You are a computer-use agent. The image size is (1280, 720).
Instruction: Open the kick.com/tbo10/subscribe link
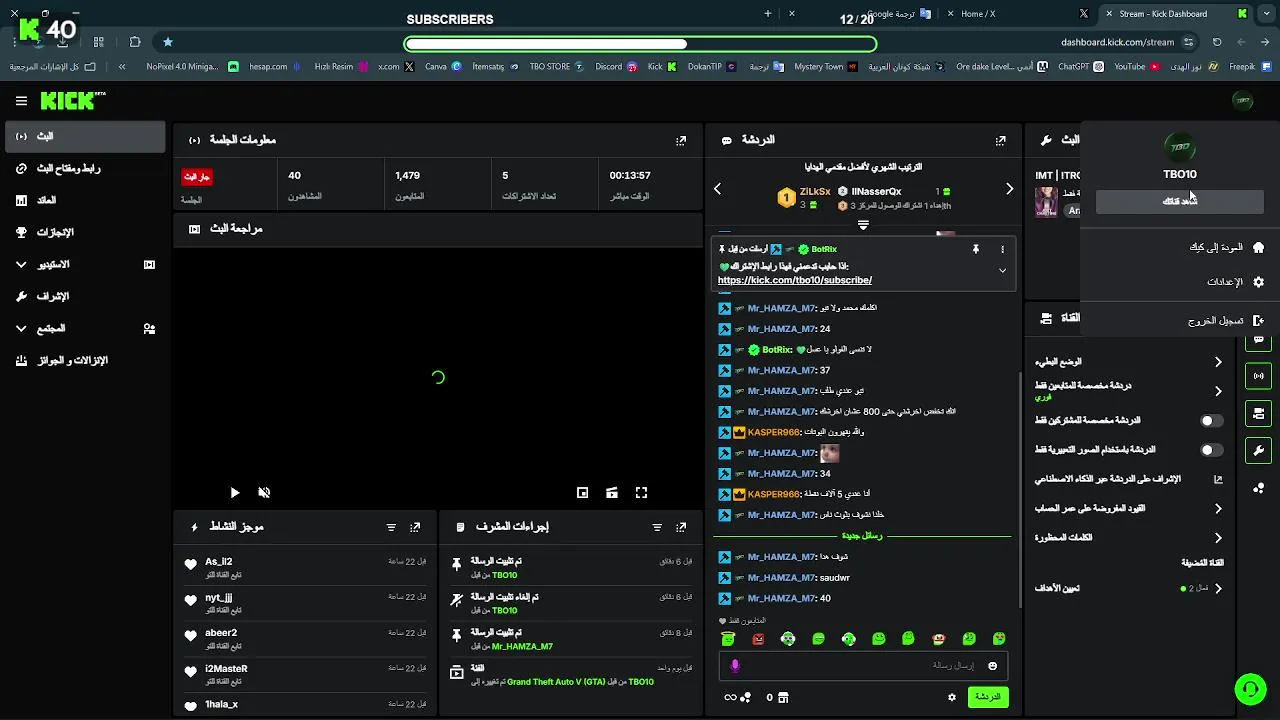coord(795,281)
